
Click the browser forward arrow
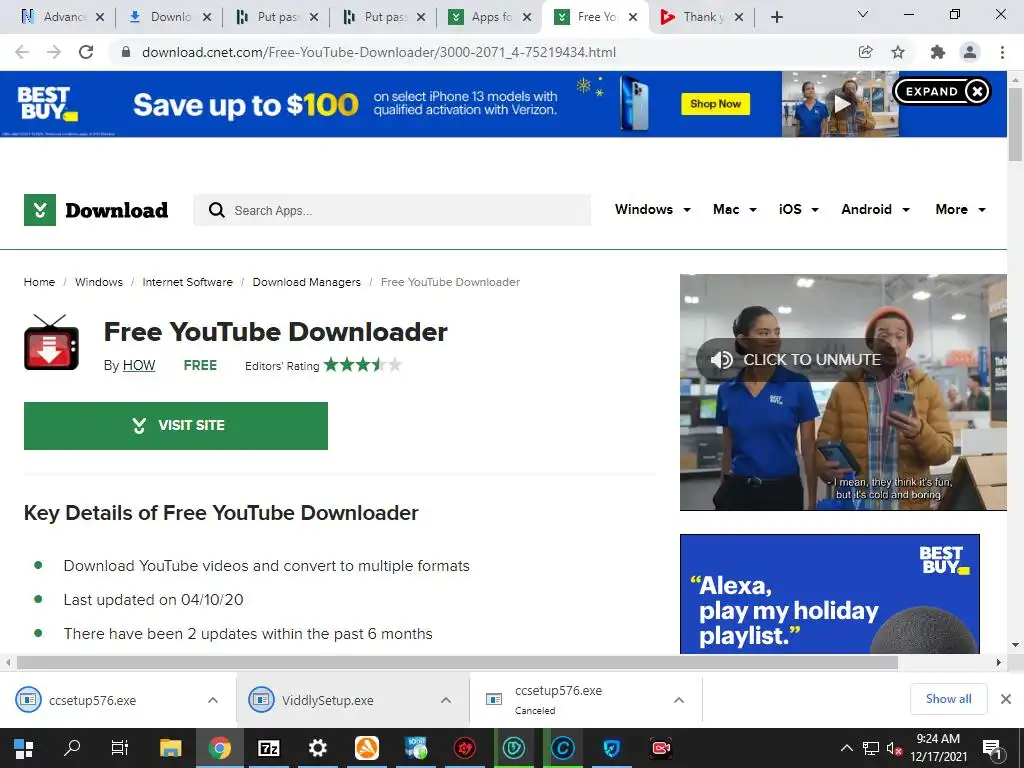click(x=54, y=52)
